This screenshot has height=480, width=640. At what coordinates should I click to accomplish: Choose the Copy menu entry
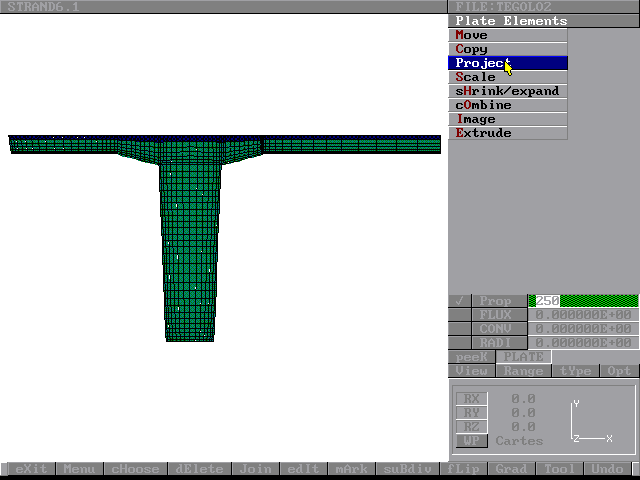tap(508, 49)
